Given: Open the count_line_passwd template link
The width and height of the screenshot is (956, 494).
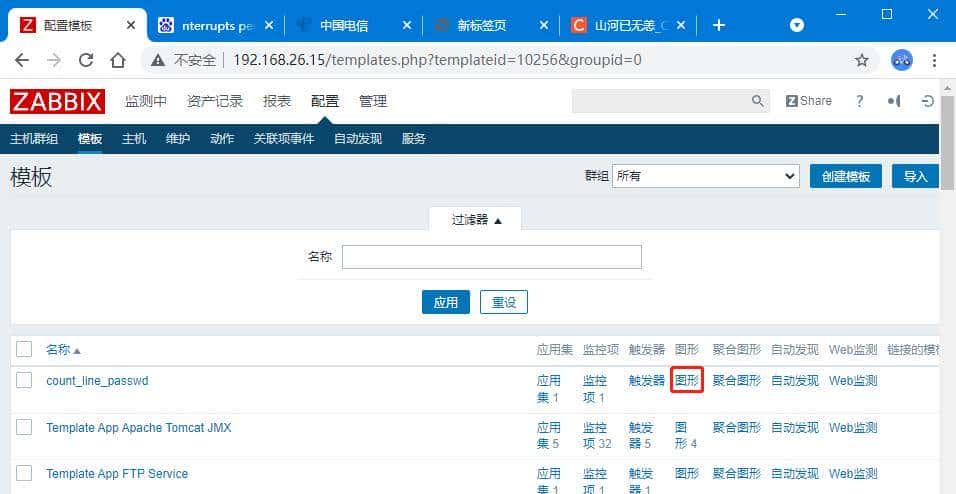Looking at the screenshot, I should tap(97, 381).
